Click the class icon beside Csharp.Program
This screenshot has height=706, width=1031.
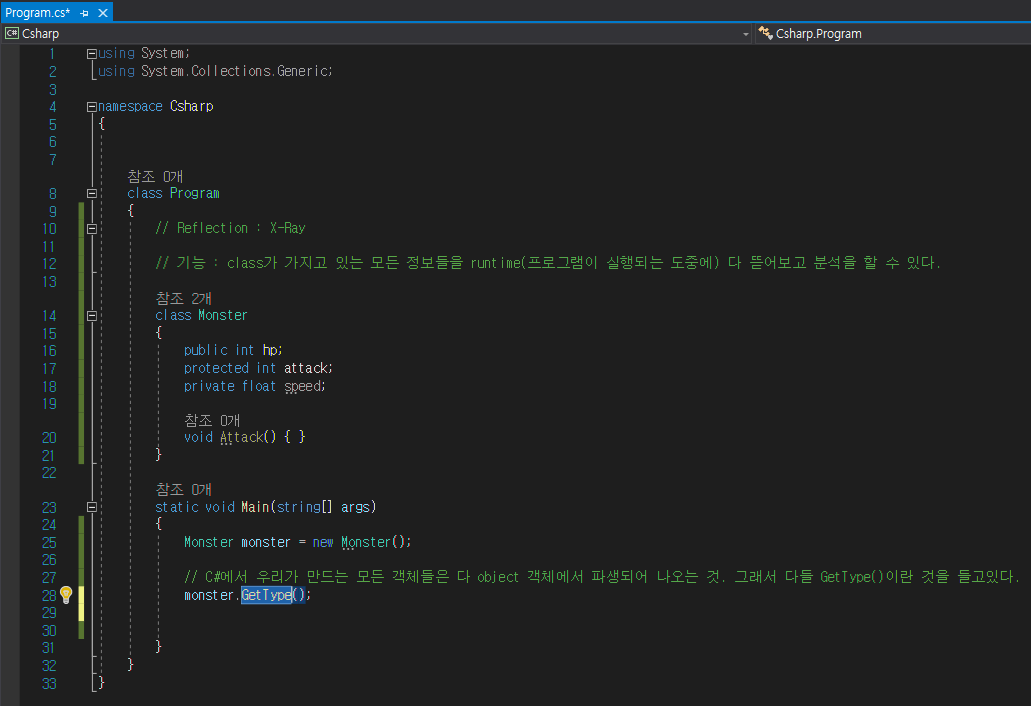click(765, 33)
